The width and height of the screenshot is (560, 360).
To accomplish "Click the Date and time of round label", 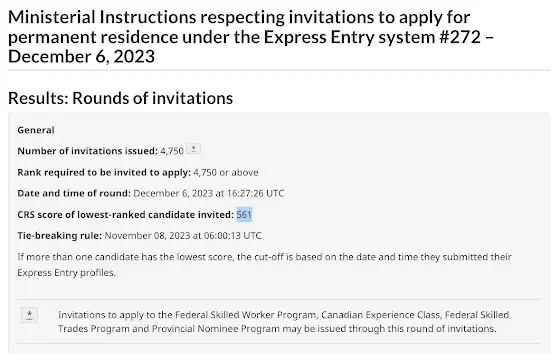I will point(74,193).
